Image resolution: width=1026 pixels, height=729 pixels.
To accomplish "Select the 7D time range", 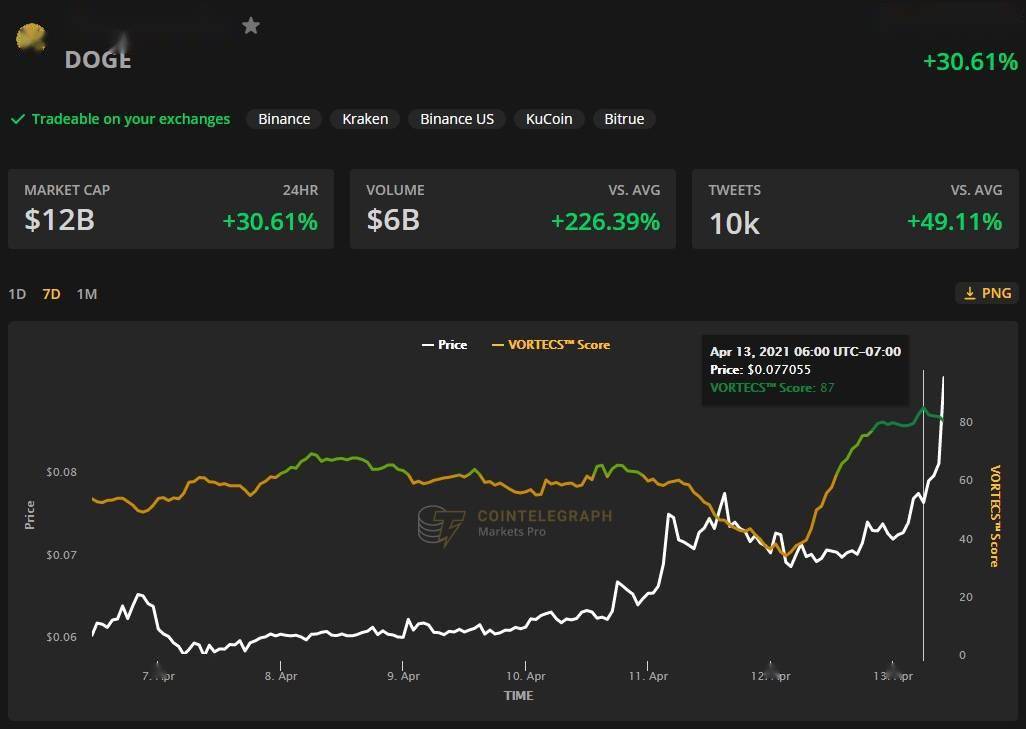I will click(x=51, y=294).
